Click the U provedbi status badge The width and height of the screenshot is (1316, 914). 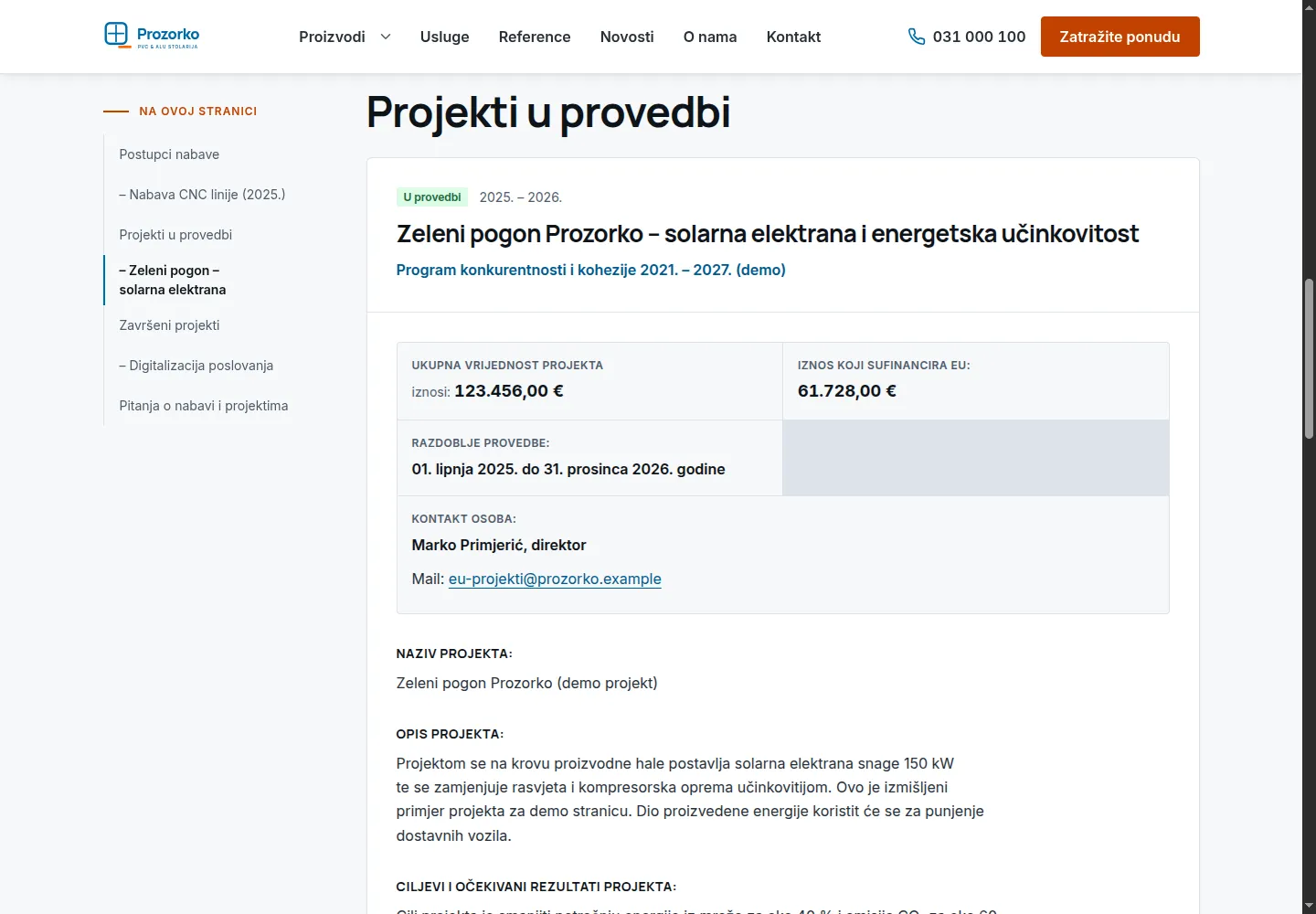point(432,197)
